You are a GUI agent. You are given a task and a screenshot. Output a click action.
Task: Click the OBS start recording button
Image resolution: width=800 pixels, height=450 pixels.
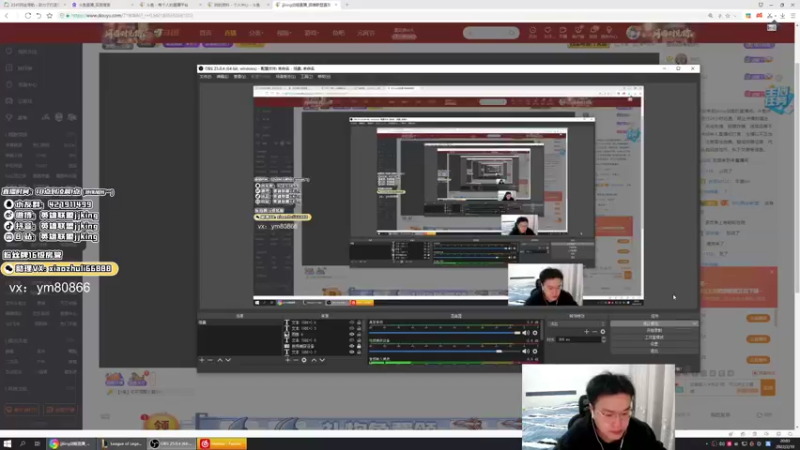[654, 331]
